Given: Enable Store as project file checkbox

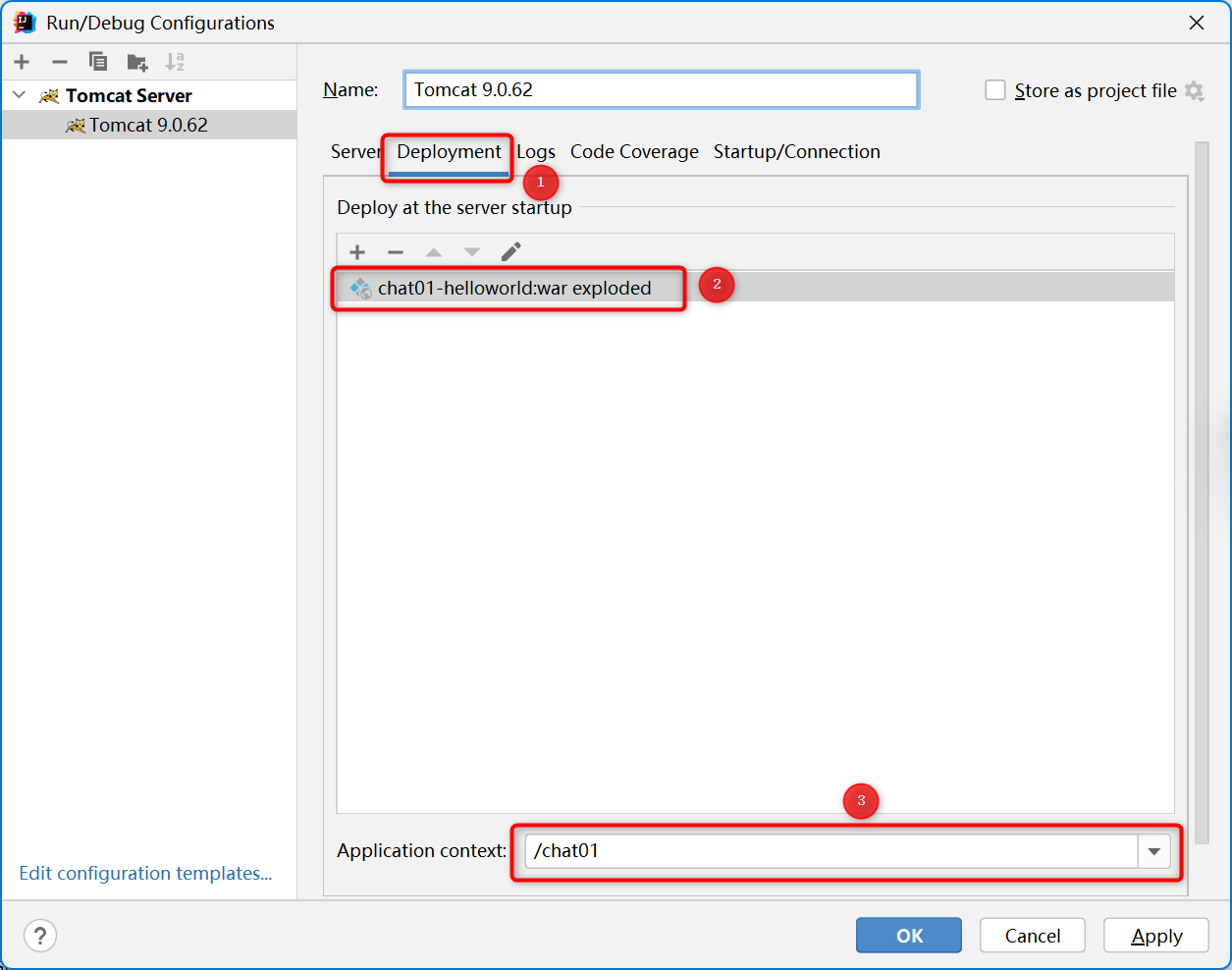Looking at the screenshot, I should [x=995, y=90].
